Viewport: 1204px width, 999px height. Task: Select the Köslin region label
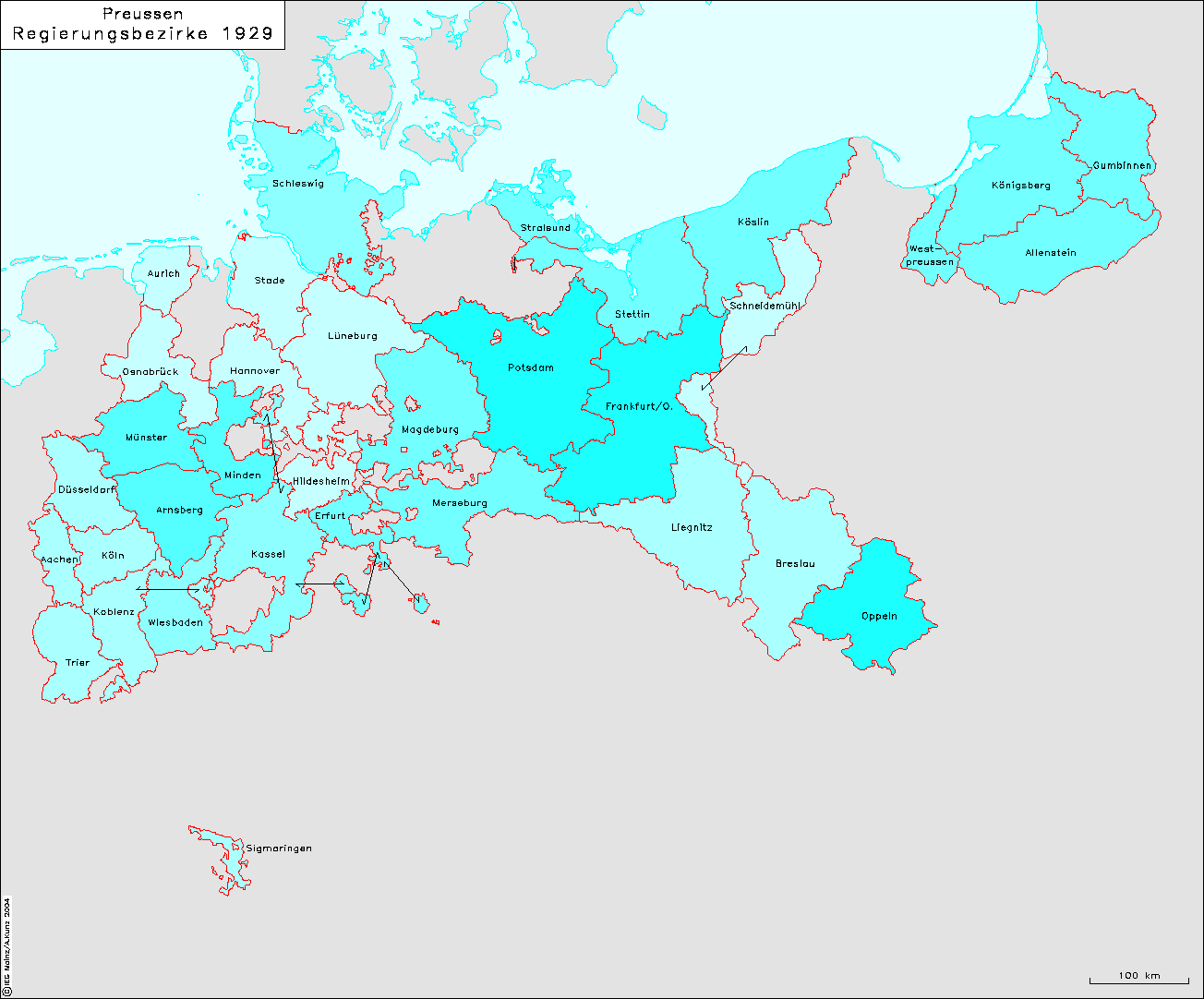point(753,223)
